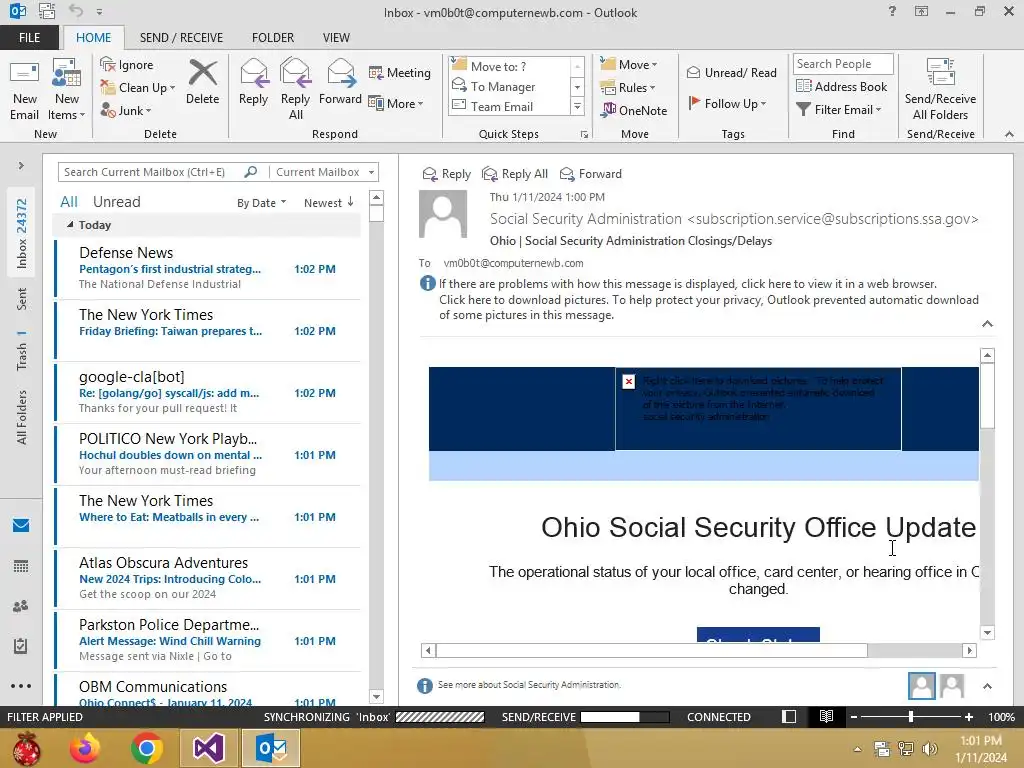Click Reply All in the reading pane
The height and width of the screenshot is (768, 1024).
coord(515,174)
